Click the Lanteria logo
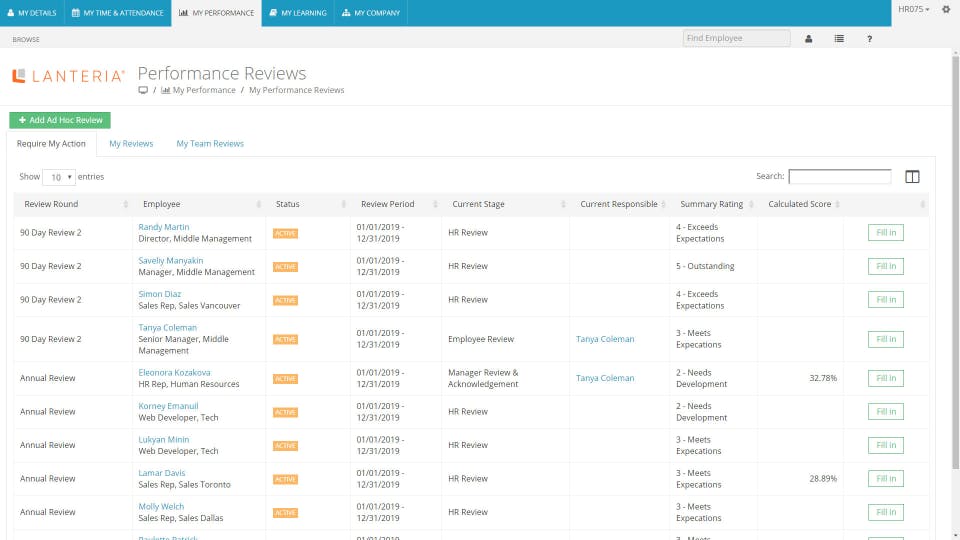Screen dimensions: 960x540 pos(68,76)
